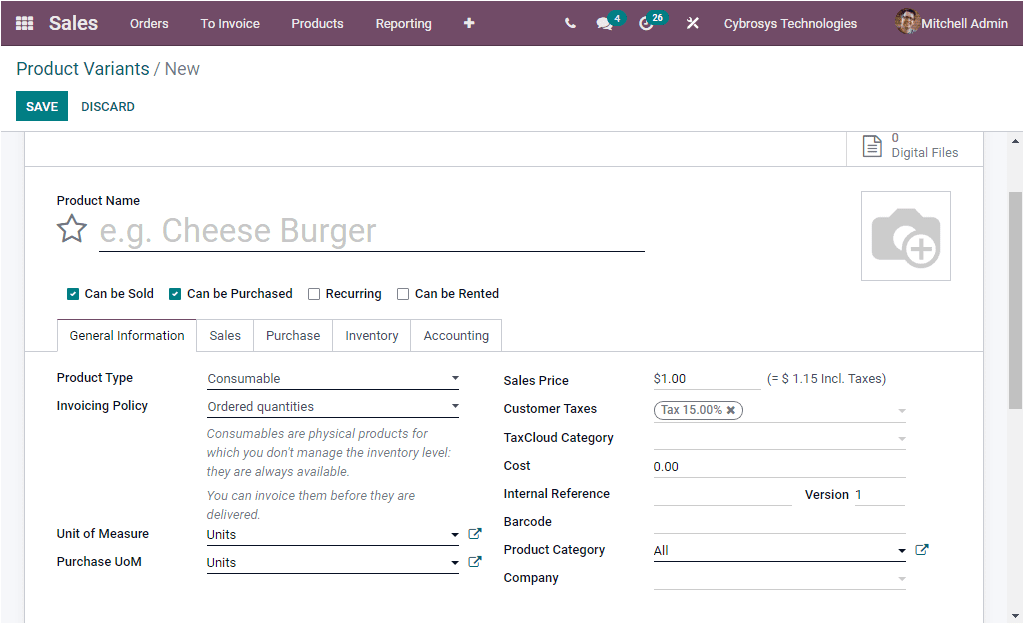Open the Product Type dropdown
Viewport: 1024px width, 624px height.
pyautogui.click(x=455, y=378)
